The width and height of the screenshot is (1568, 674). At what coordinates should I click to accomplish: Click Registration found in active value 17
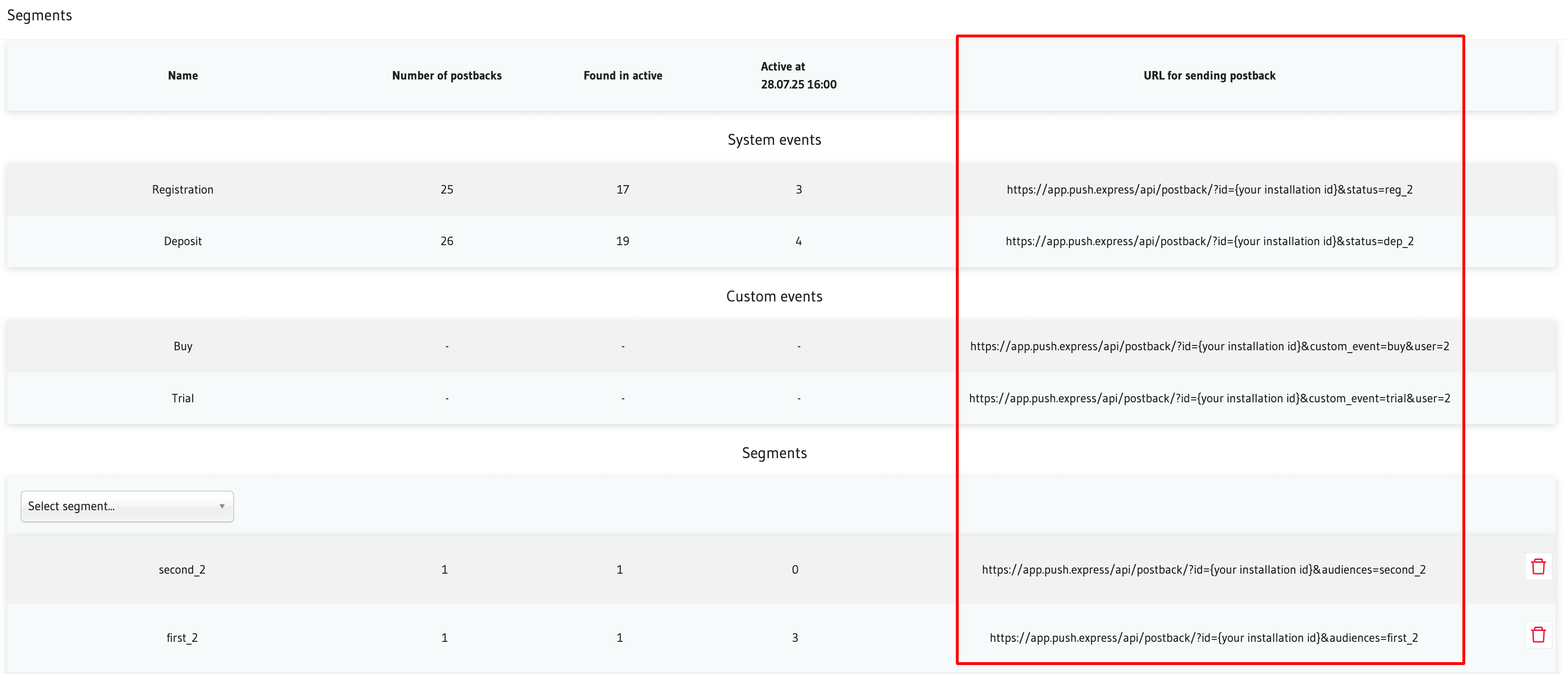623,189
